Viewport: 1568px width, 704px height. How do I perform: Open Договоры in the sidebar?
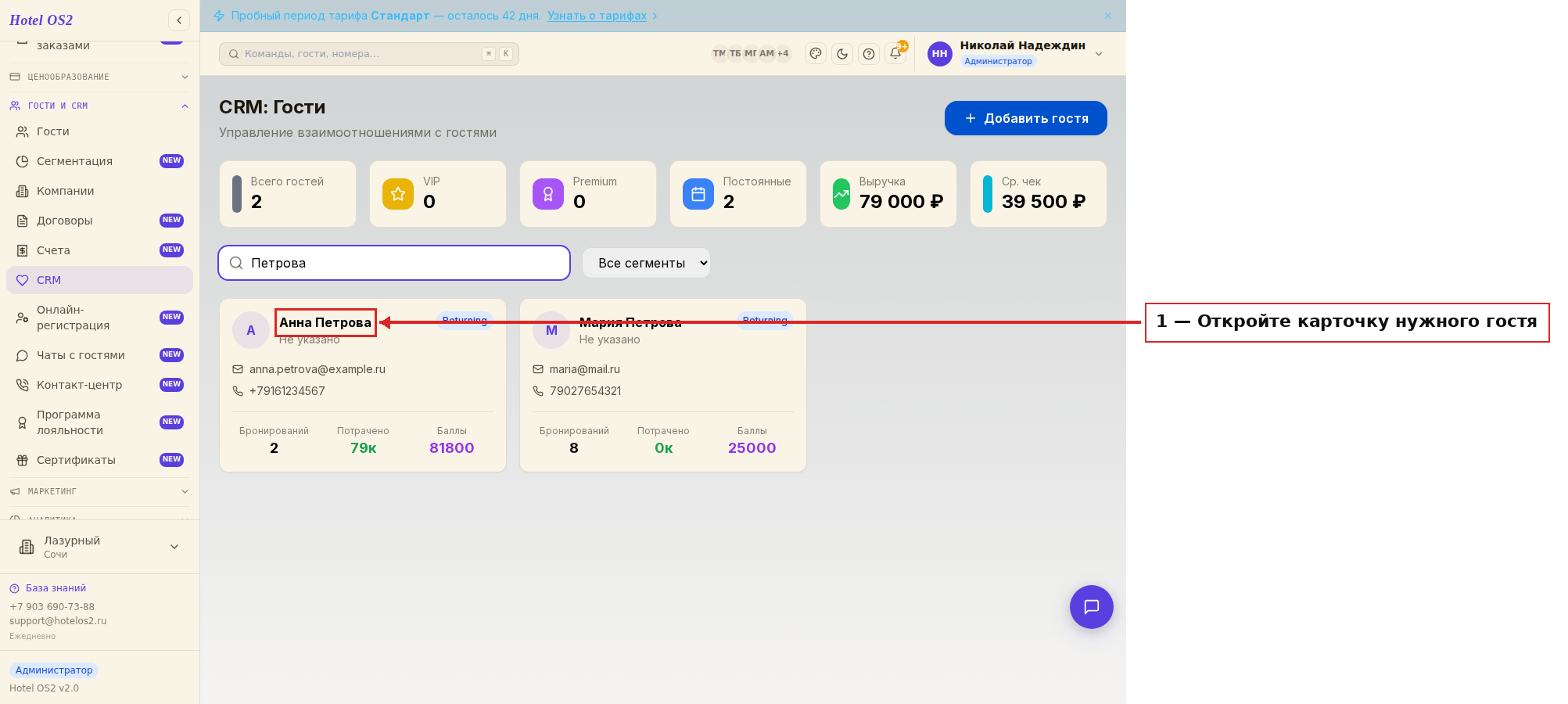coord(99,221)
